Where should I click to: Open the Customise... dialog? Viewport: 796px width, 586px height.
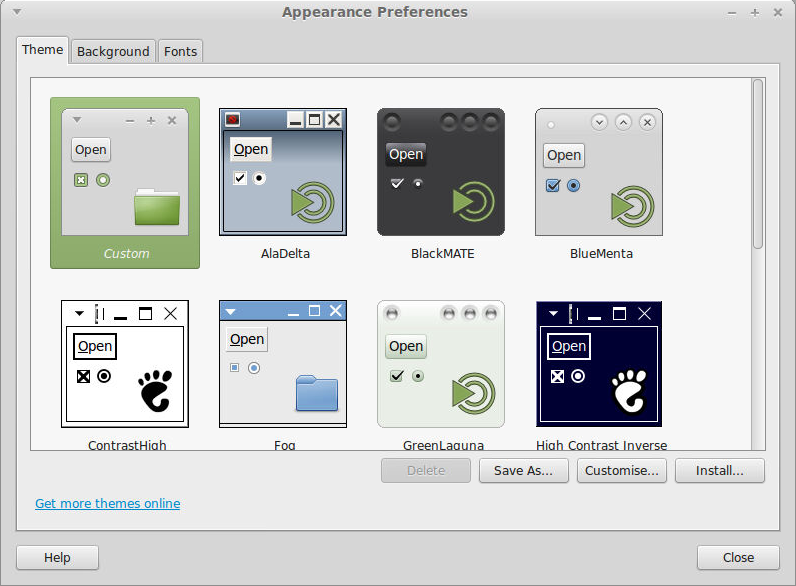click(622, 471)
